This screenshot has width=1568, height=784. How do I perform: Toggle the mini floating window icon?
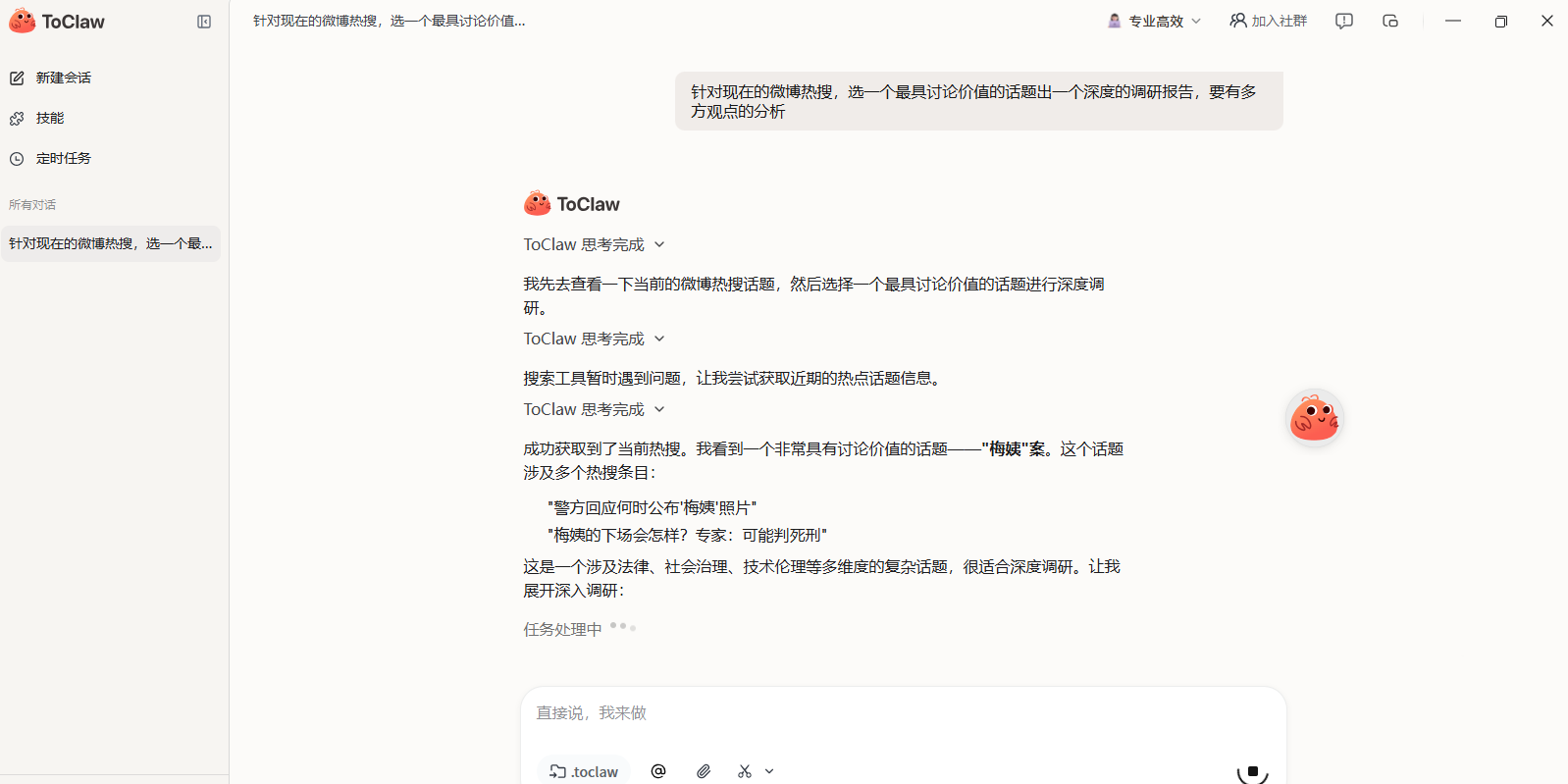pos(1390,21)
